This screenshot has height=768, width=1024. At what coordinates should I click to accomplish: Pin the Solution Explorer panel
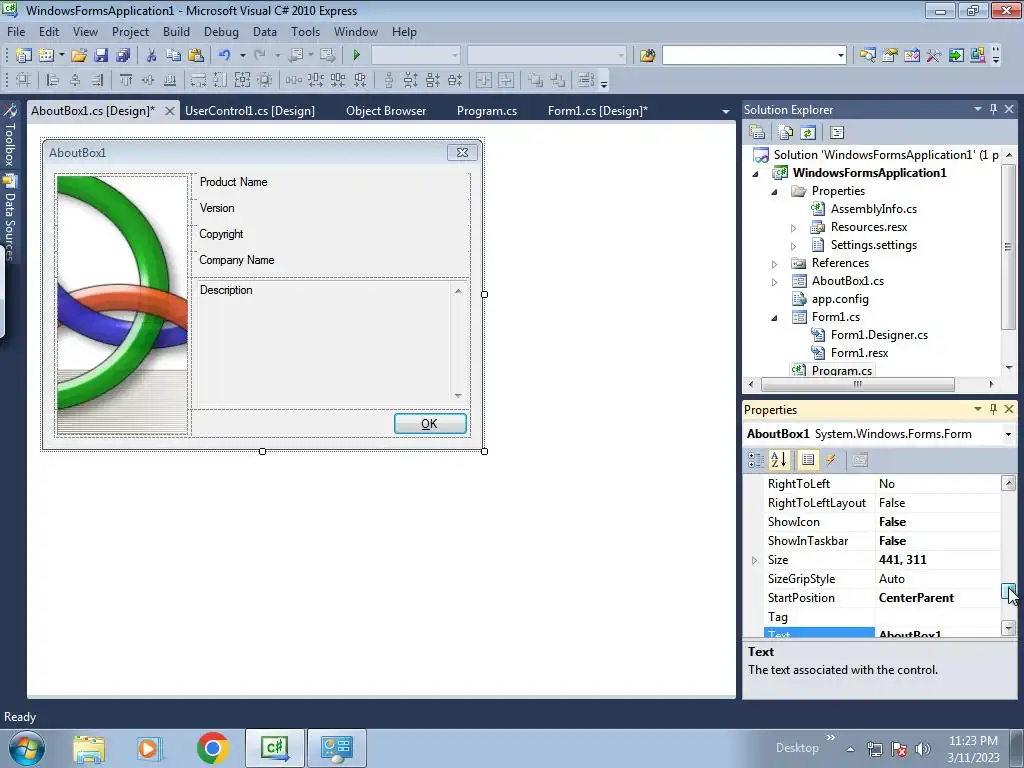click(x=993, y=109)
